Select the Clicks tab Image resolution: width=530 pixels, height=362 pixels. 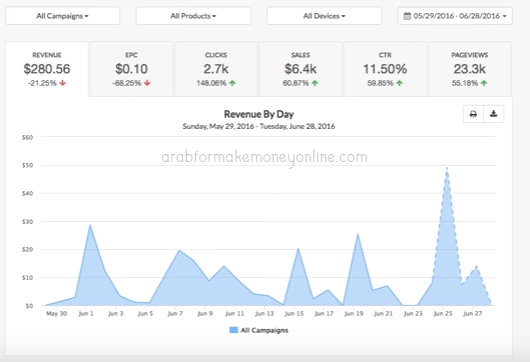pos(216,69)
